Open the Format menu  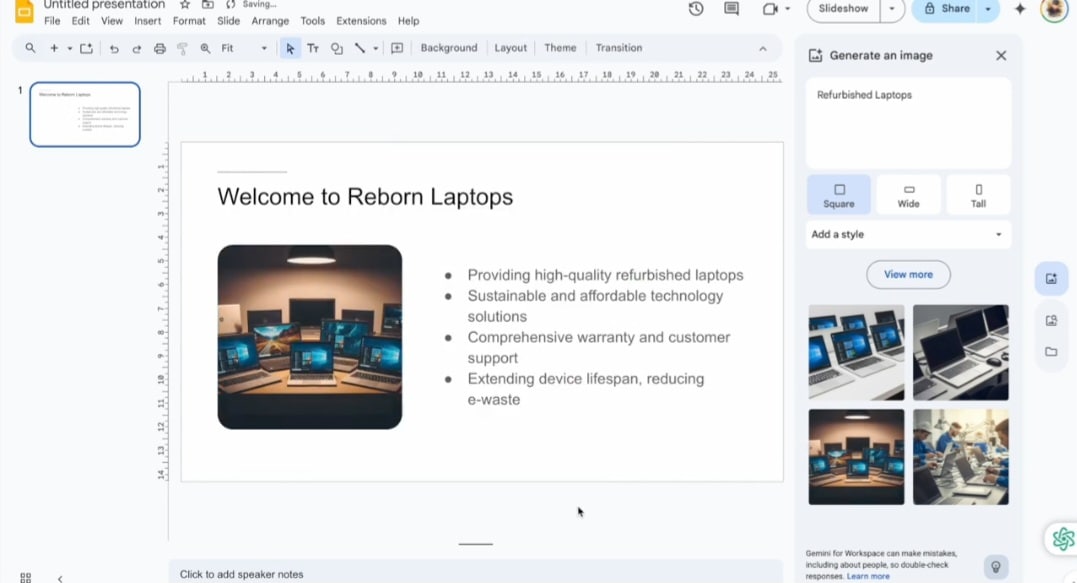coord(189,21)
